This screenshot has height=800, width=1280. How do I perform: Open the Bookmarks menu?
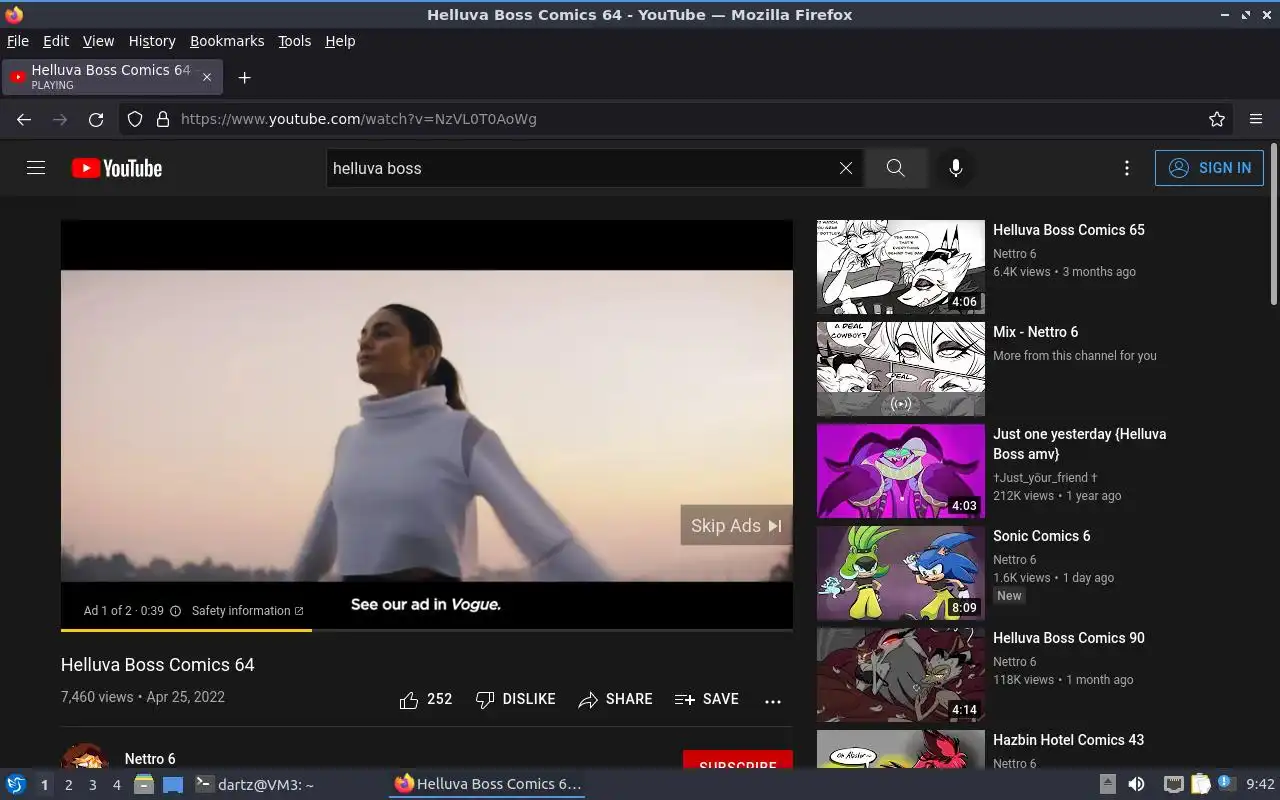(x=227, y=41)
